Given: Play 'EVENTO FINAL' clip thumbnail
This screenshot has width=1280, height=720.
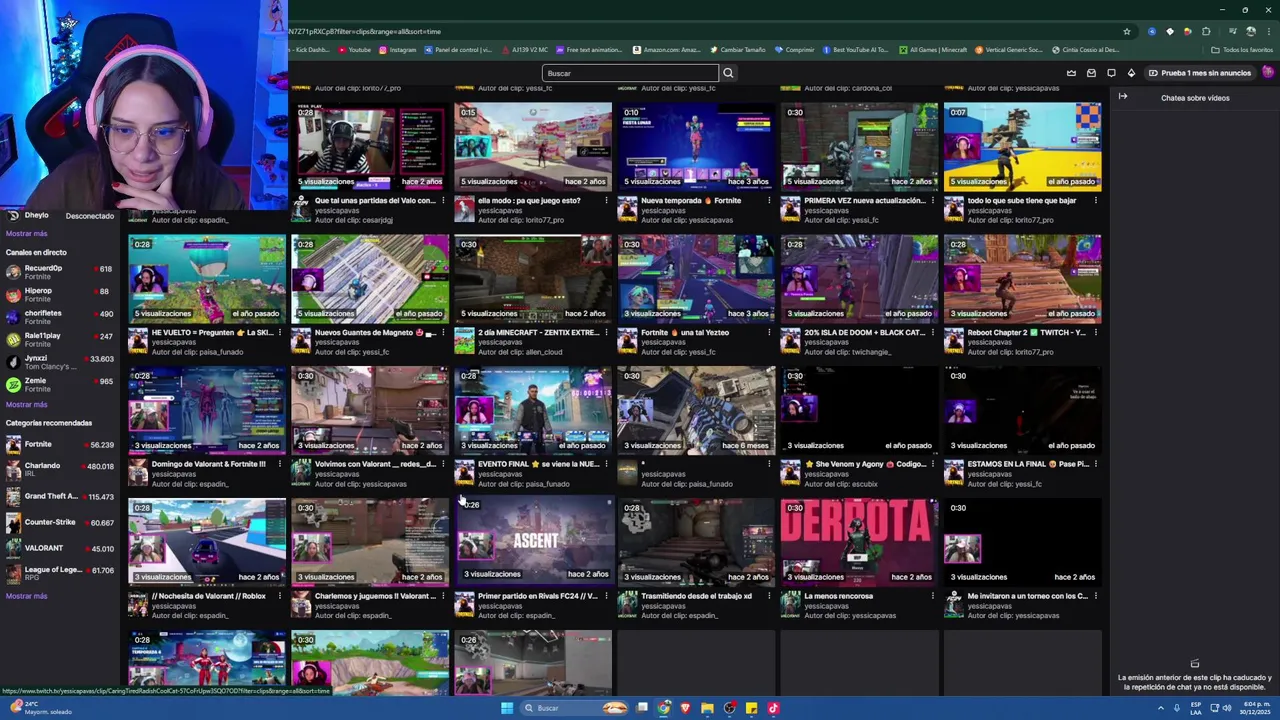Looking at the screenshot, I should (x=533, y=410).
